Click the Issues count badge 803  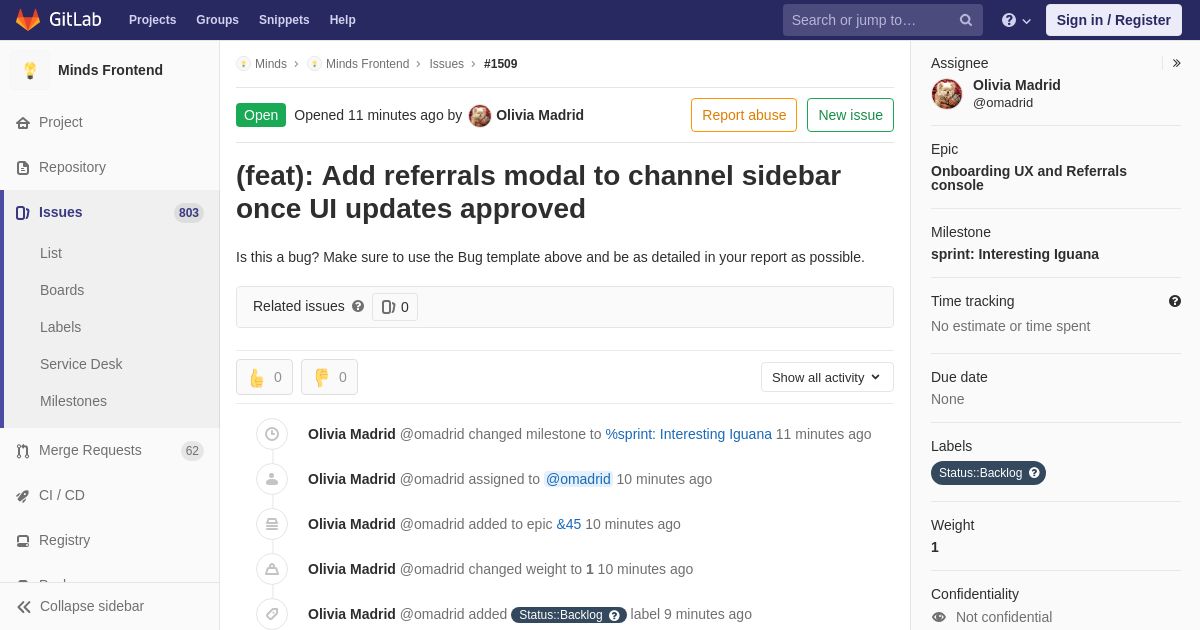pos(189,213)
